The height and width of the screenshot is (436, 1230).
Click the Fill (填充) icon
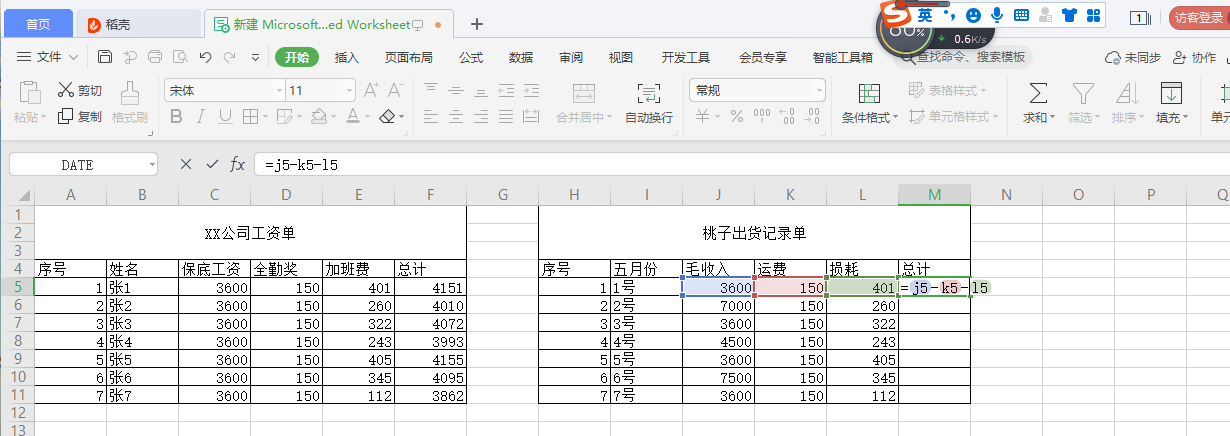click(x=1170, y=94)
